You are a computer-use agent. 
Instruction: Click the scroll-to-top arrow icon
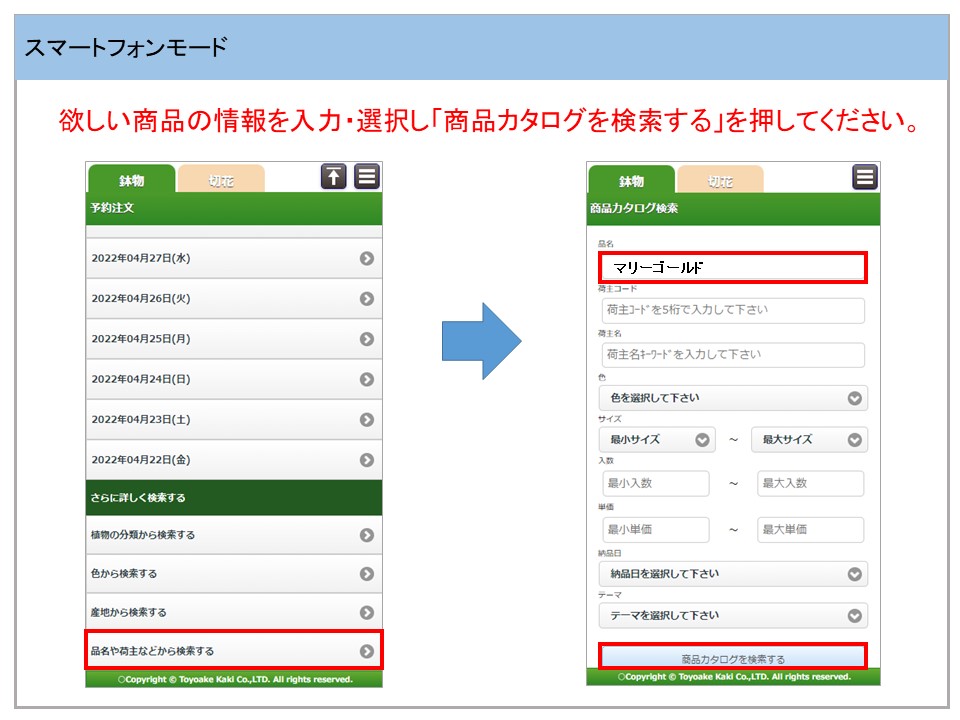(333, 177)
